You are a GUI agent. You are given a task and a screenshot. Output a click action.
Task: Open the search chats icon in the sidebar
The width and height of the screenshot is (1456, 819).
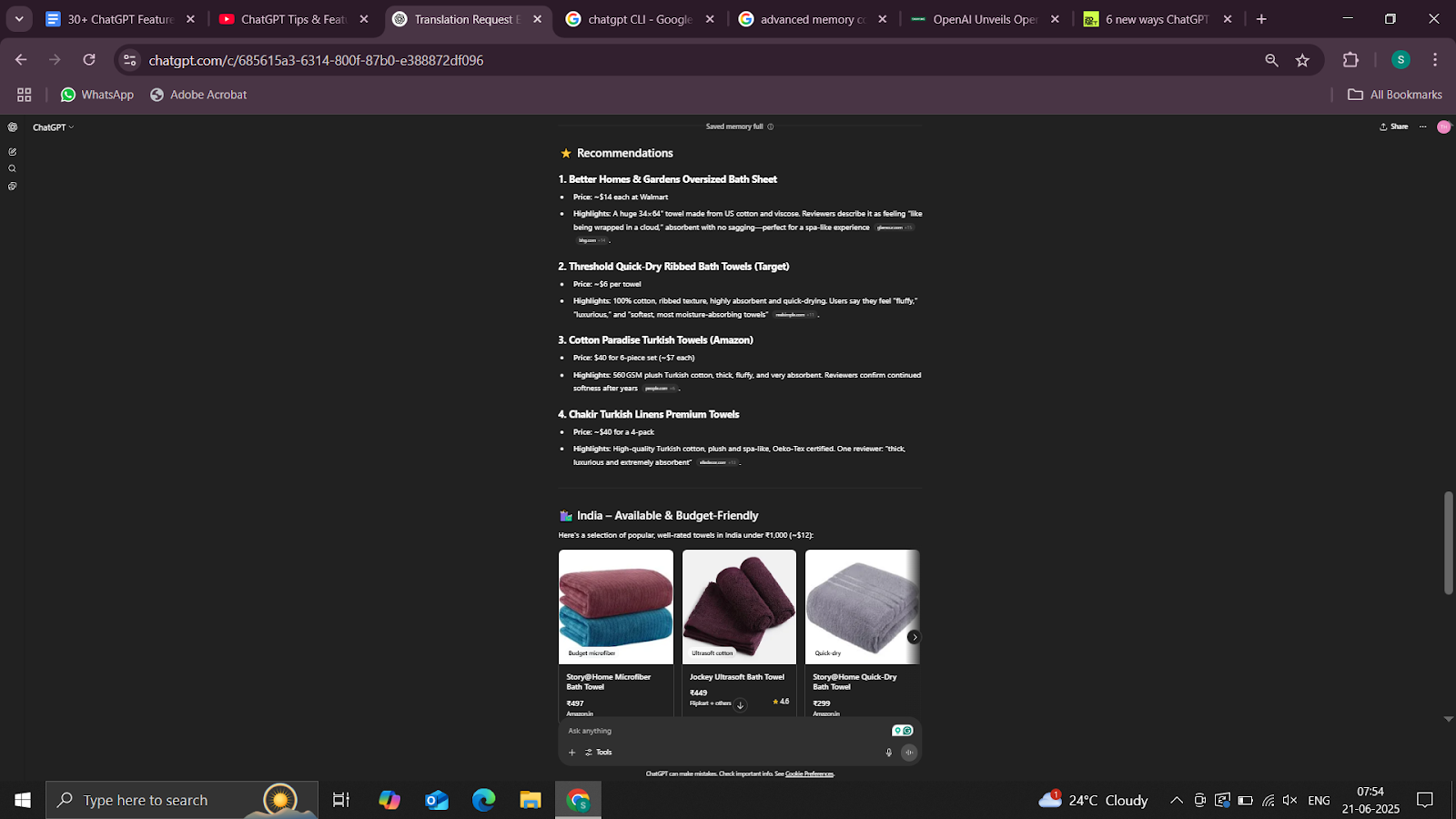[12, 168]
